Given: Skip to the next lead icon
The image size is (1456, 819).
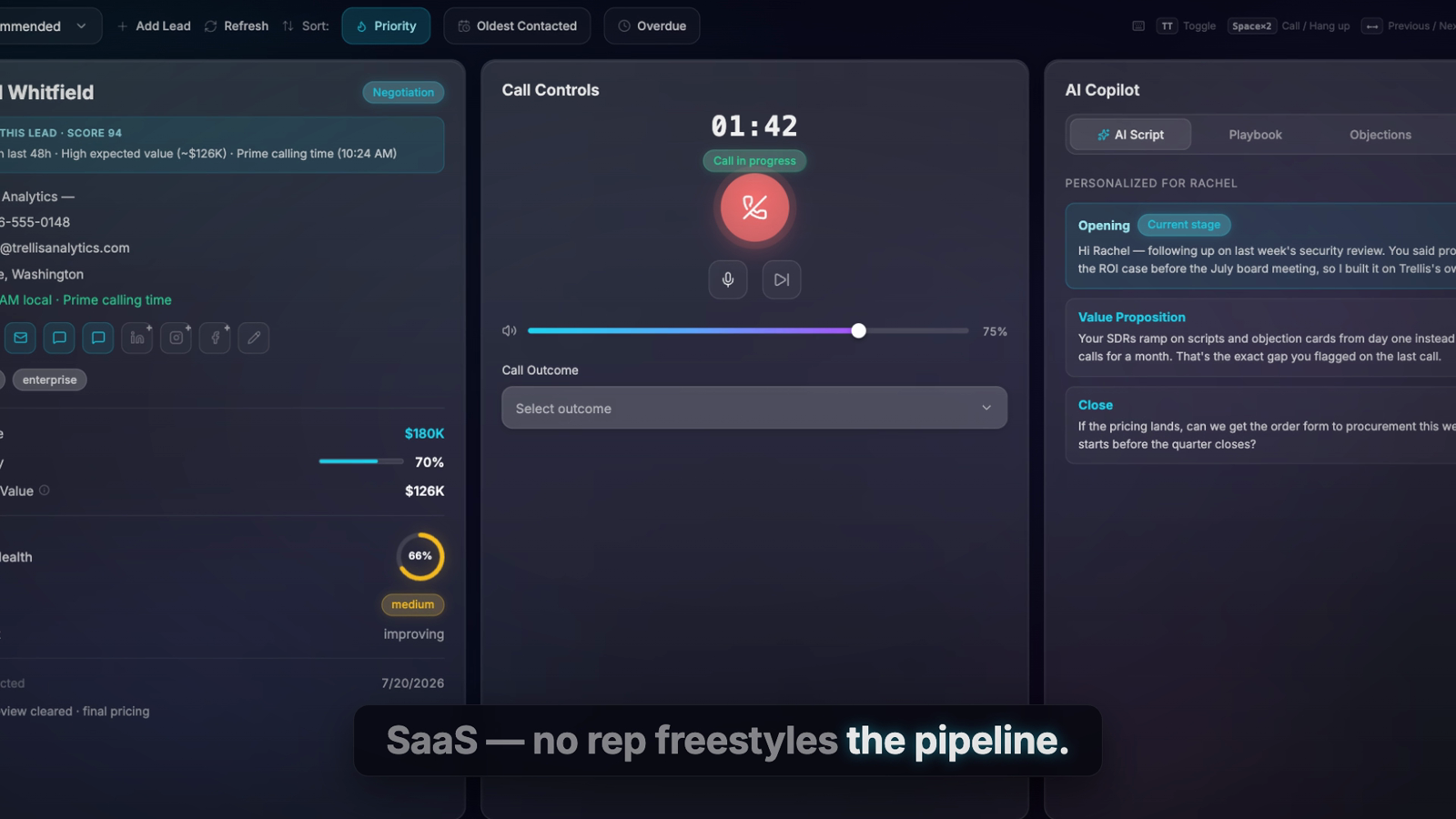Looking at the screenshot, I should pyautogui.click(x=782, y=279).
